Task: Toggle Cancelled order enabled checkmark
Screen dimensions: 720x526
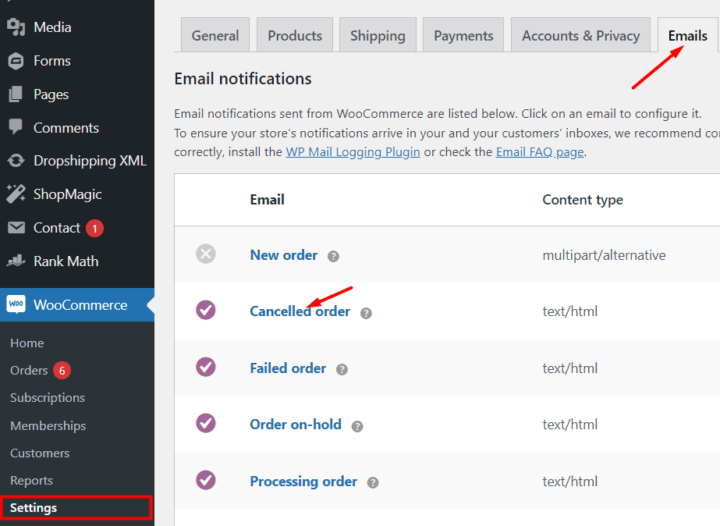Action: coord(206,310)
